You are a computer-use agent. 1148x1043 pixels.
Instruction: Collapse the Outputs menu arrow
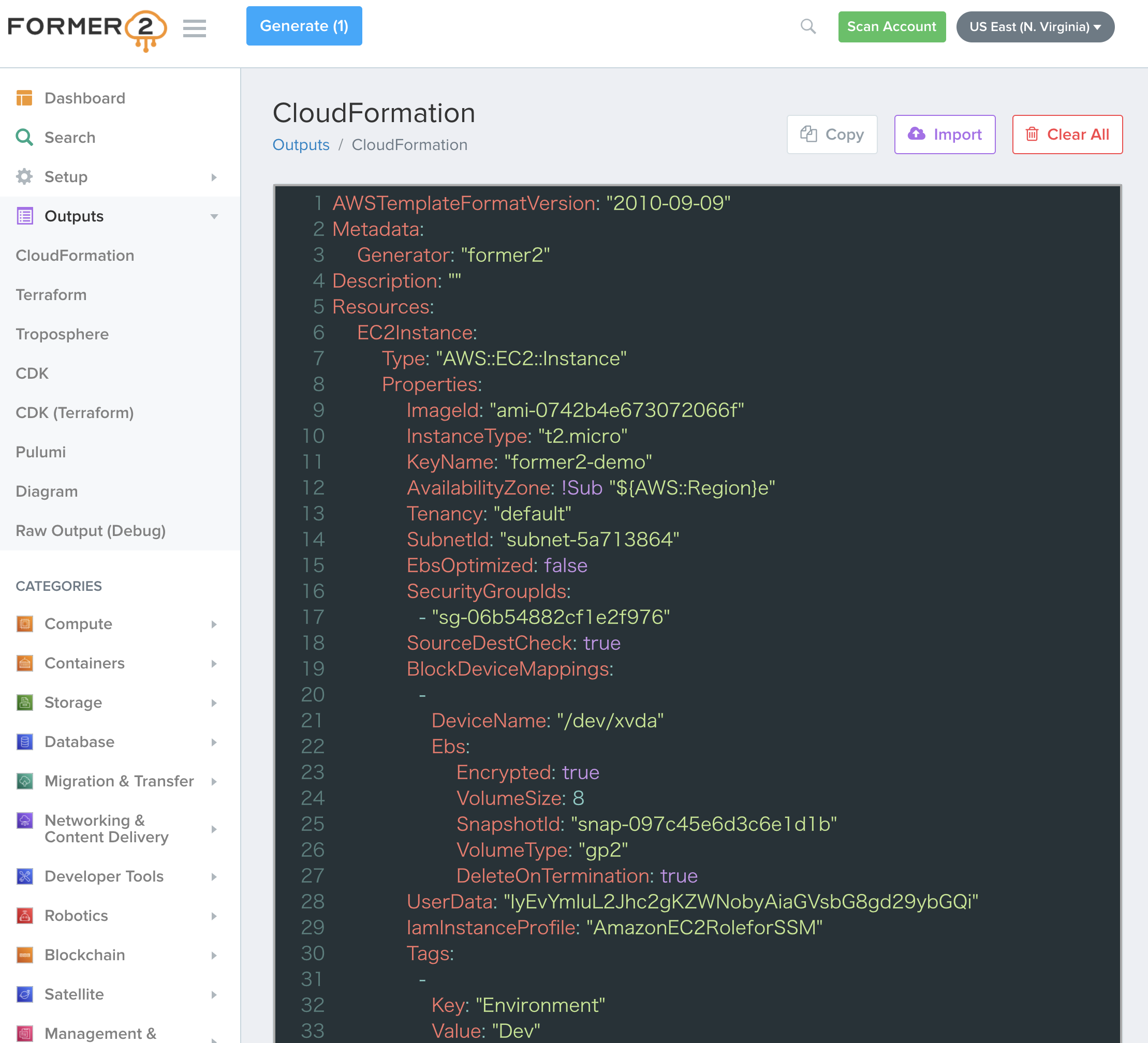[214, 216]
